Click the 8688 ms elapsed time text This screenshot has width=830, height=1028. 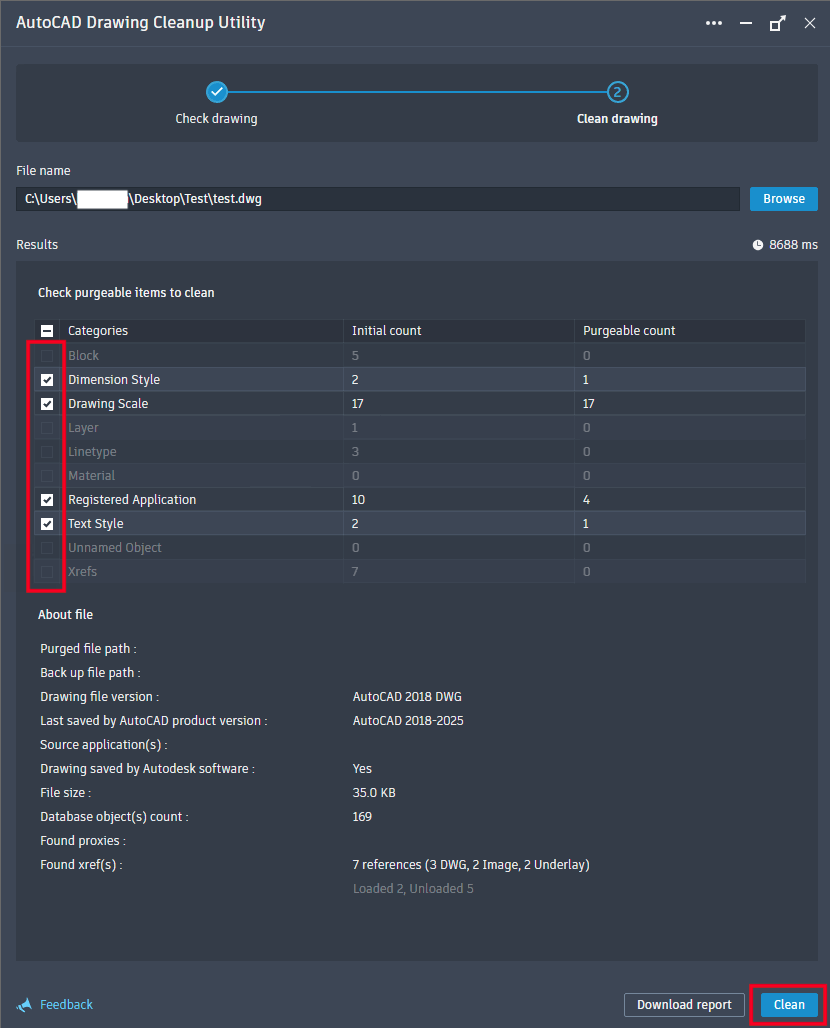[x=793, y=245]
